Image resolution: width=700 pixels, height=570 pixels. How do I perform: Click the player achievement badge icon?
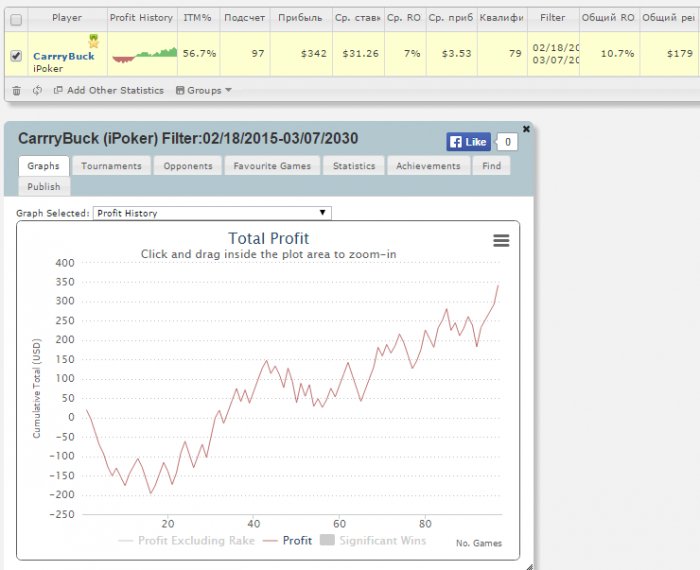[93, 42]
